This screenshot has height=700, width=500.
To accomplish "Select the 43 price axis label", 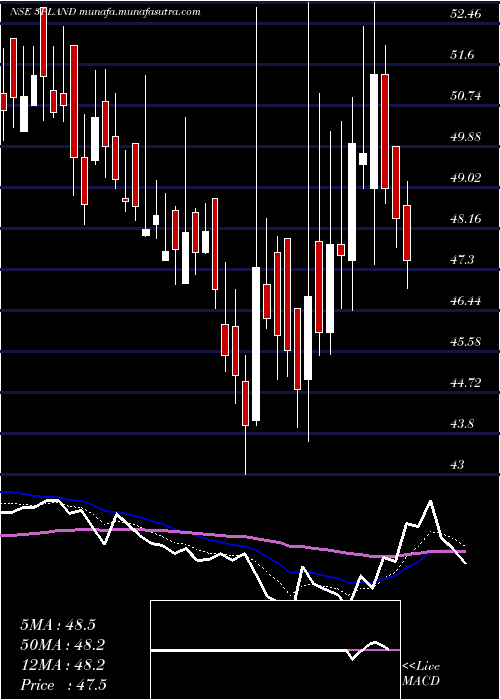I will click(458, 465).
